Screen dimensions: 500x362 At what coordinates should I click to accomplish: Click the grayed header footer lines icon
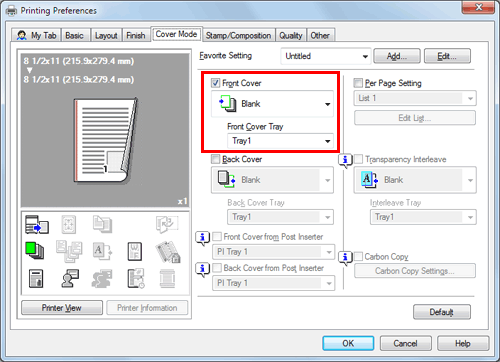(x=167, y=279)
